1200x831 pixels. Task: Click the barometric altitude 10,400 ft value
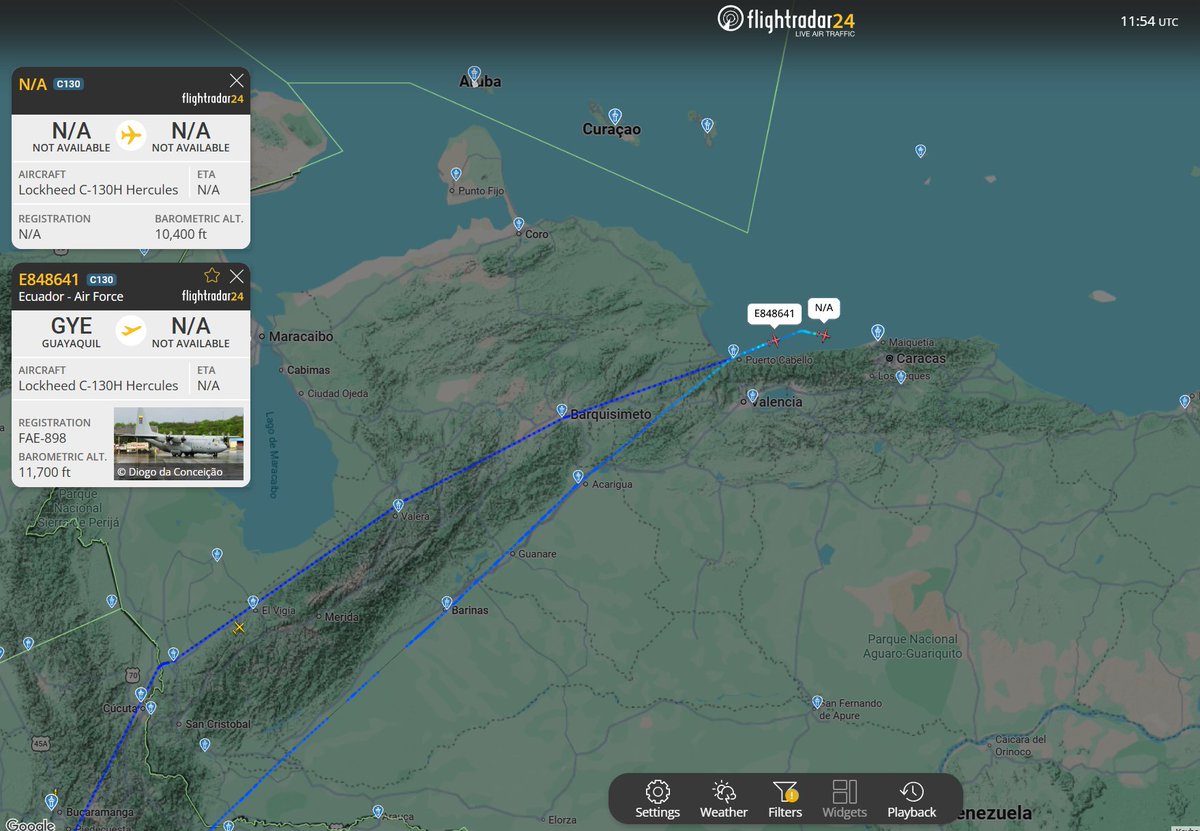tap(181, 234)
